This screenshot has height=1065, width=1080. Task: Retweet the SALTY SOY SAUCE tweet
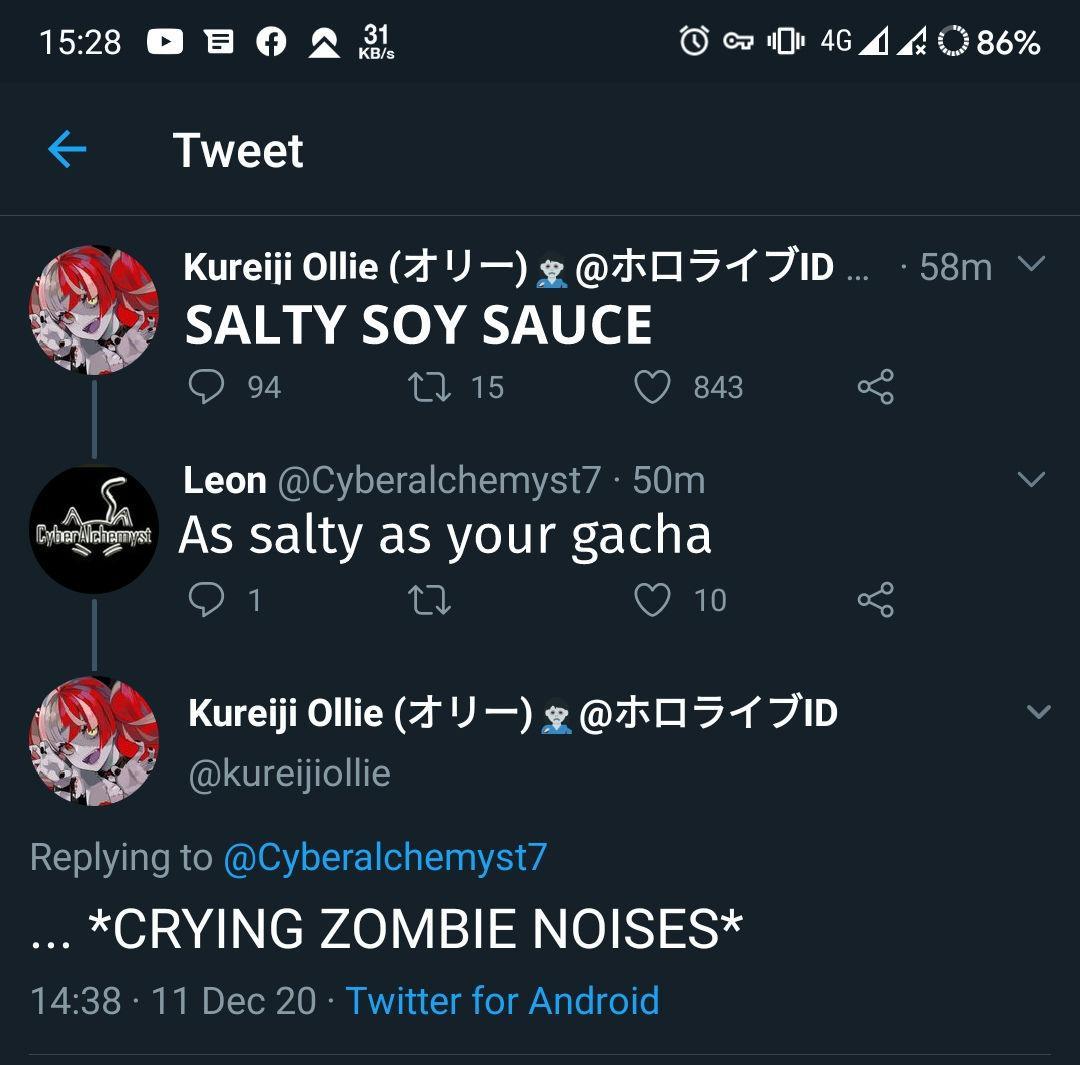pyautogui.click(x=430, y=387)
